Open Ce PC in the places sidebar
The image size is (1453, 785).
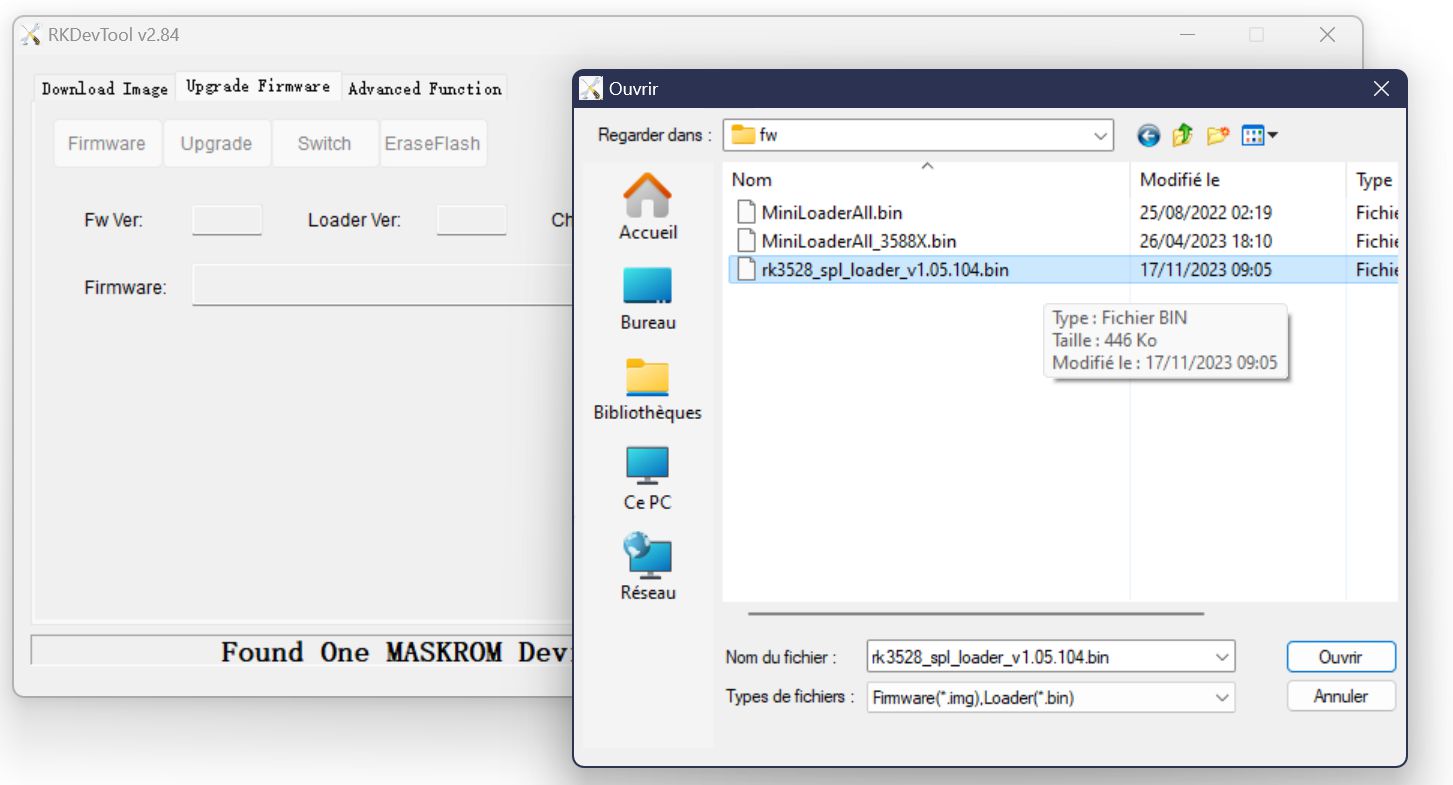(x=648, y=478)
